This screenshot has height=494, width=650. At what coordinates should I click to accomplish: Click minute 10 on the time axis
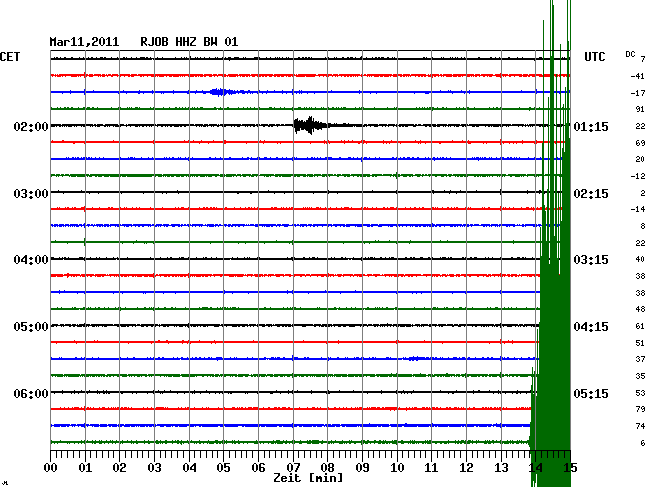click(397, 468)
